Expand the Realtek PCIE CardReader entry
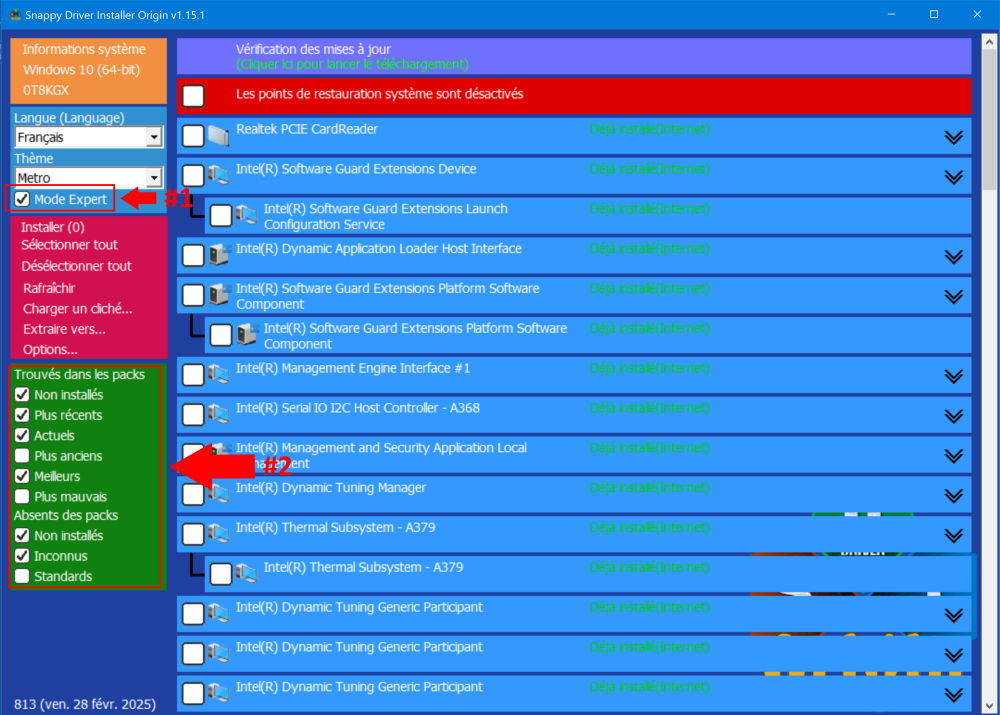 tap(953, 137)
